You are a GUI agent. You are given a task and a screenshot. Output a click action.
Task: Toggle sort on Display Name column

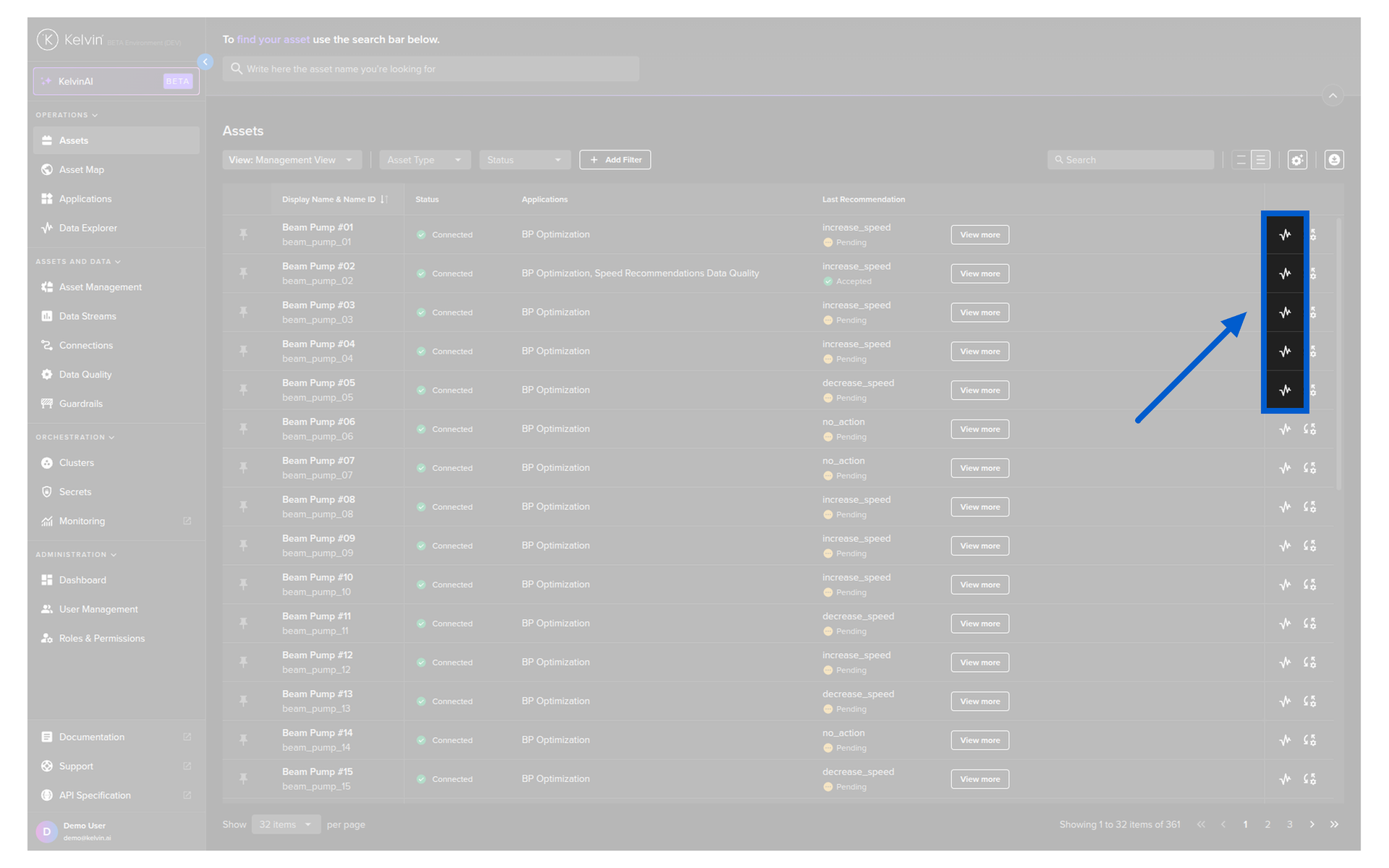pyautogui.click(x=384, y=200)
